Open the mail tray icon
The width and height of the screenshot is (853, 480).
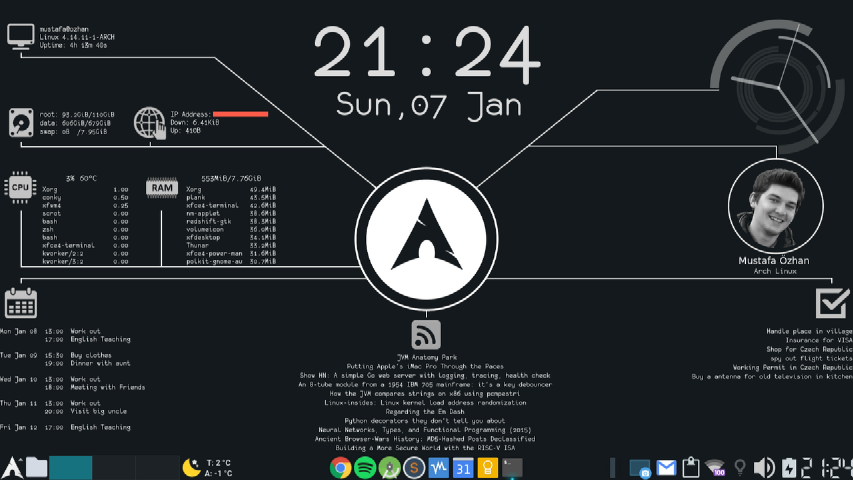tap(666, 467)
